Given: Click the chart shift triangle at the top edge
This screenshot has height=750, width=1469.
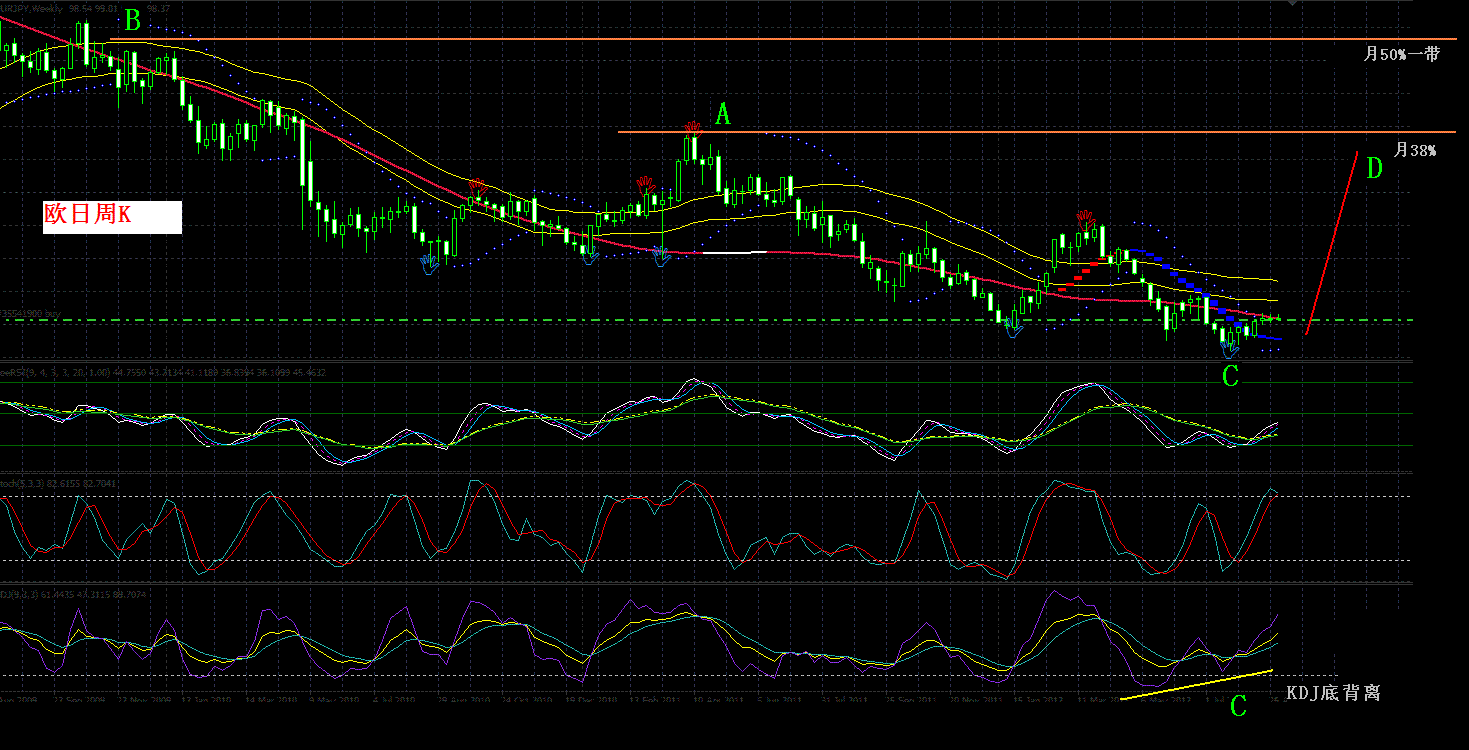Looking at the screenshot, I should point(1292,4).
